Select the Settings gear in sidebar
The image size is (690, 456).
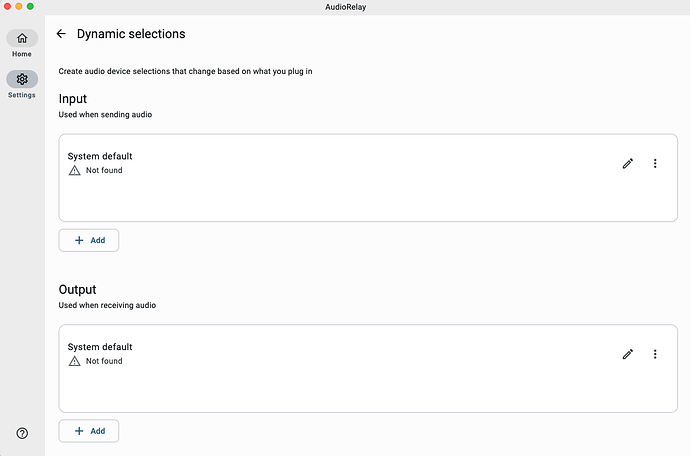(x=22, y=81)
